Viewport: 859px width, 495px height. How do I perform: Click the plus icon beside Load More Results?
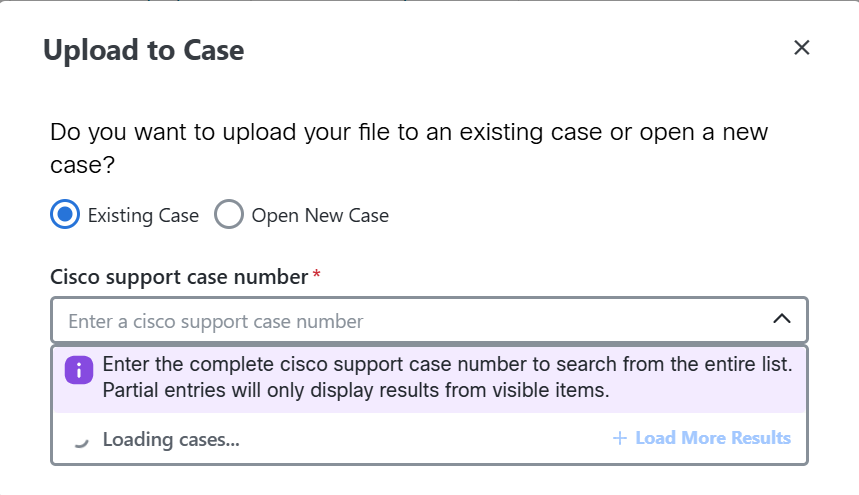click(620, 438)
